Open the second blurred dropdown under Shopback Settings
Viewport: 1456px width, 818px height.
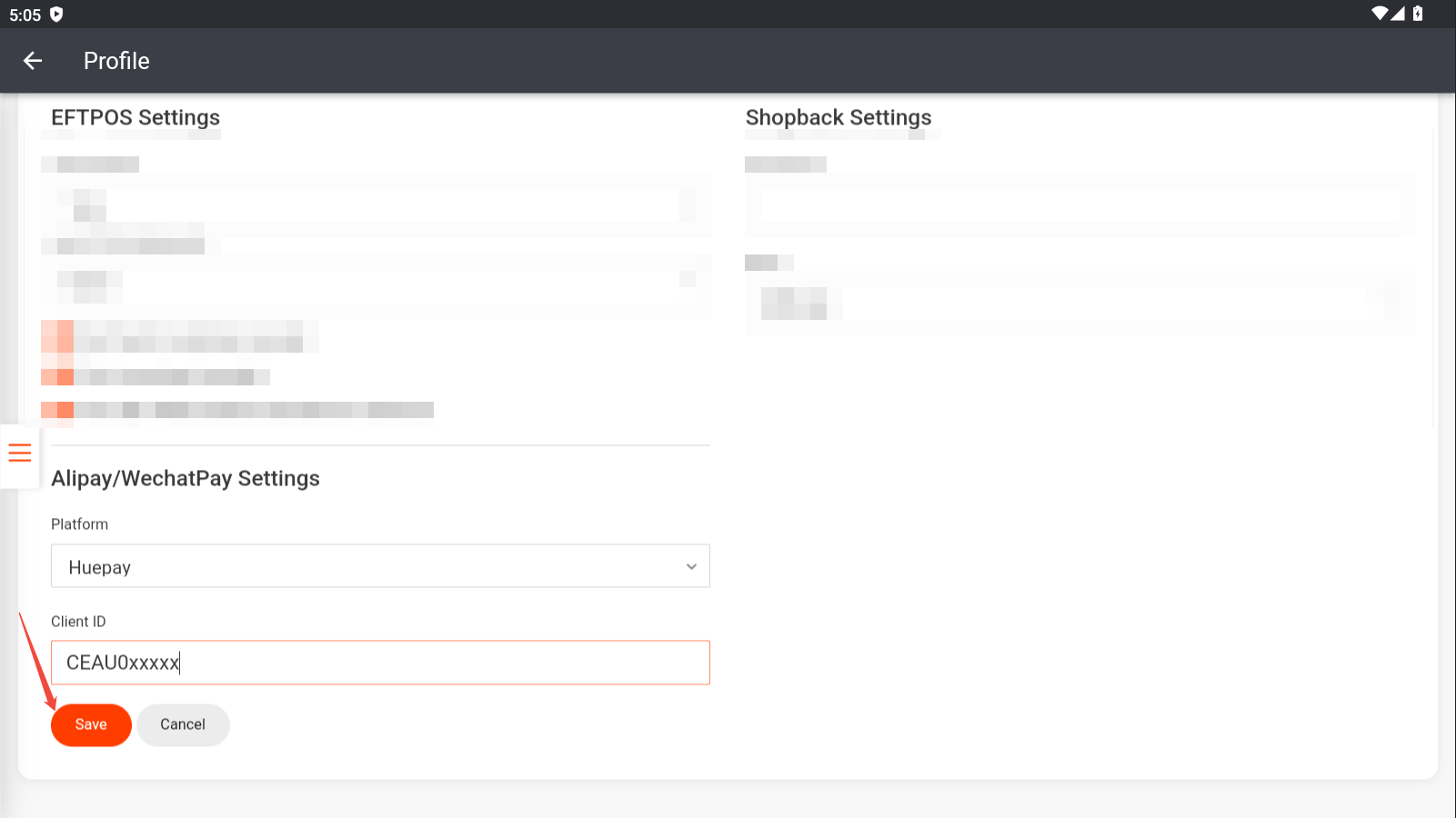coord(1079,304)
